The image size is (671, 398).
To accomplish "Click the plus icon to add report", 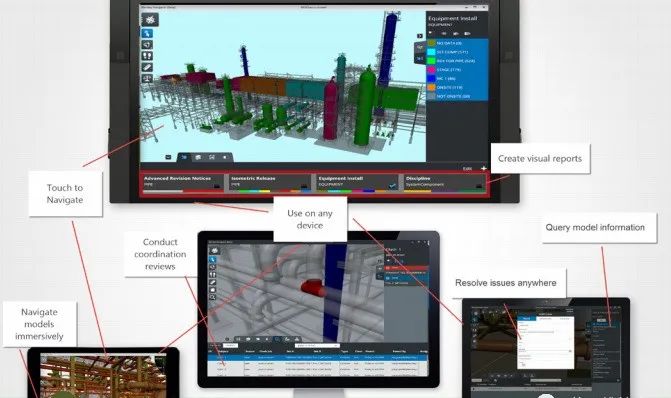I will [x=484, y=169].
